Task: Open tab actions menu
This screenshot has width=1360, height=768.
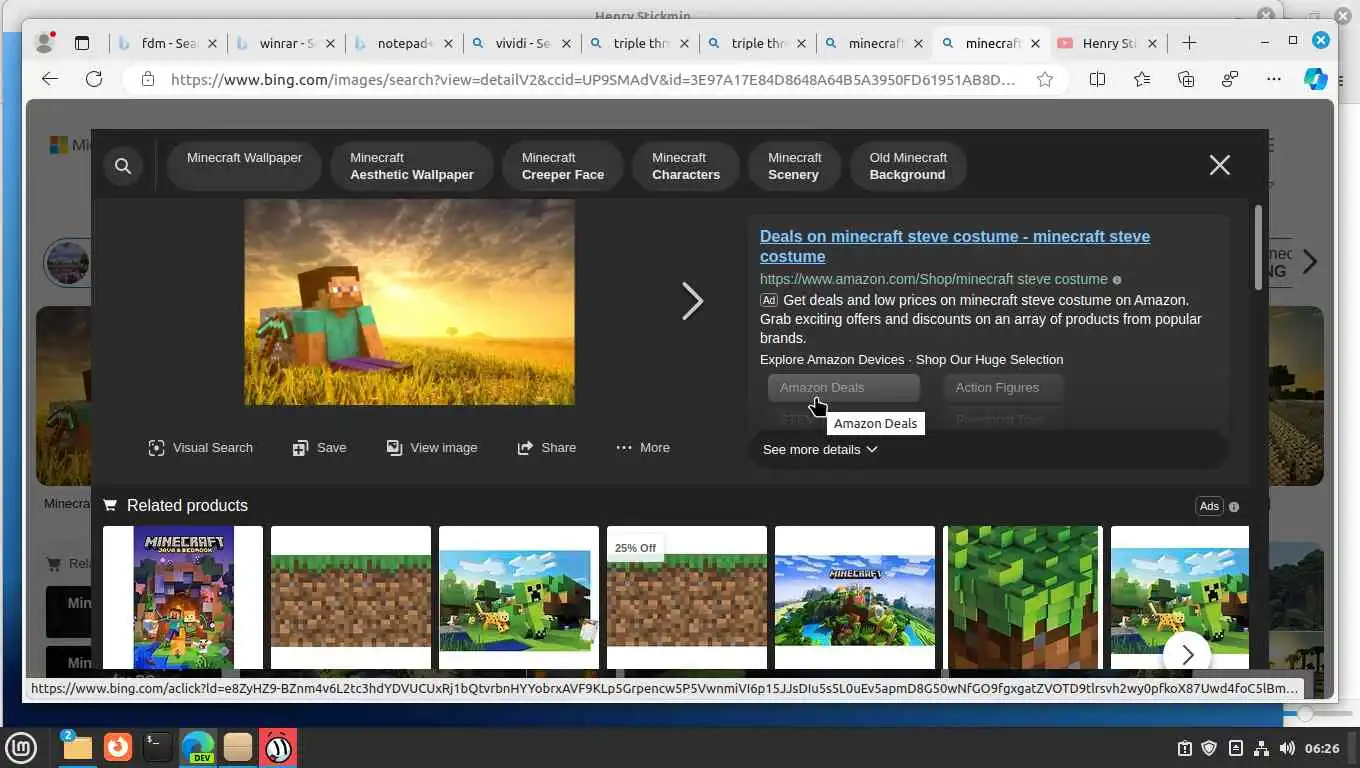Action: (82, 43)
